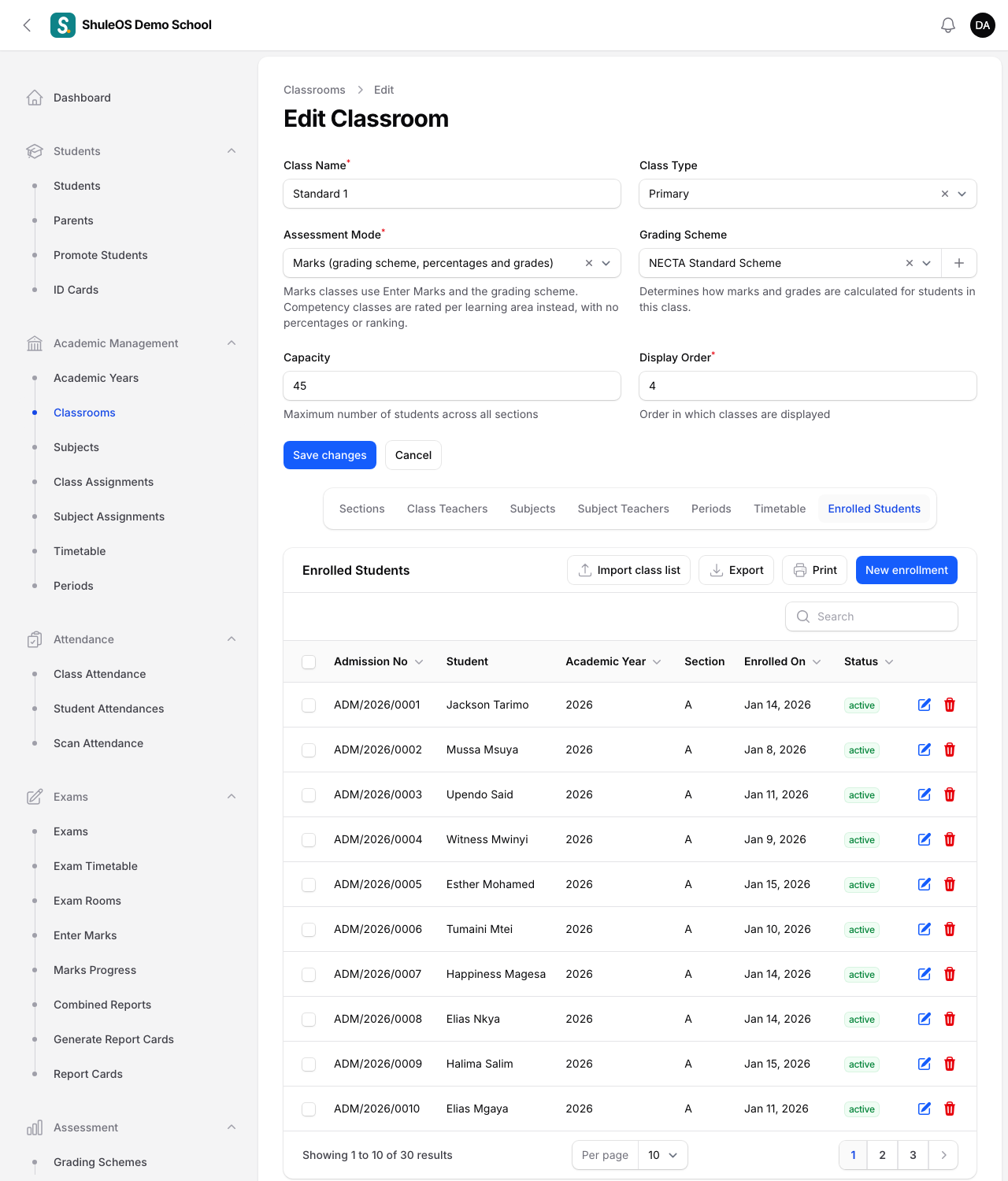The image size is (1008, 1181).
Task: Select checkbox for ADM/2026/0008
Action: click(309, 1020)
